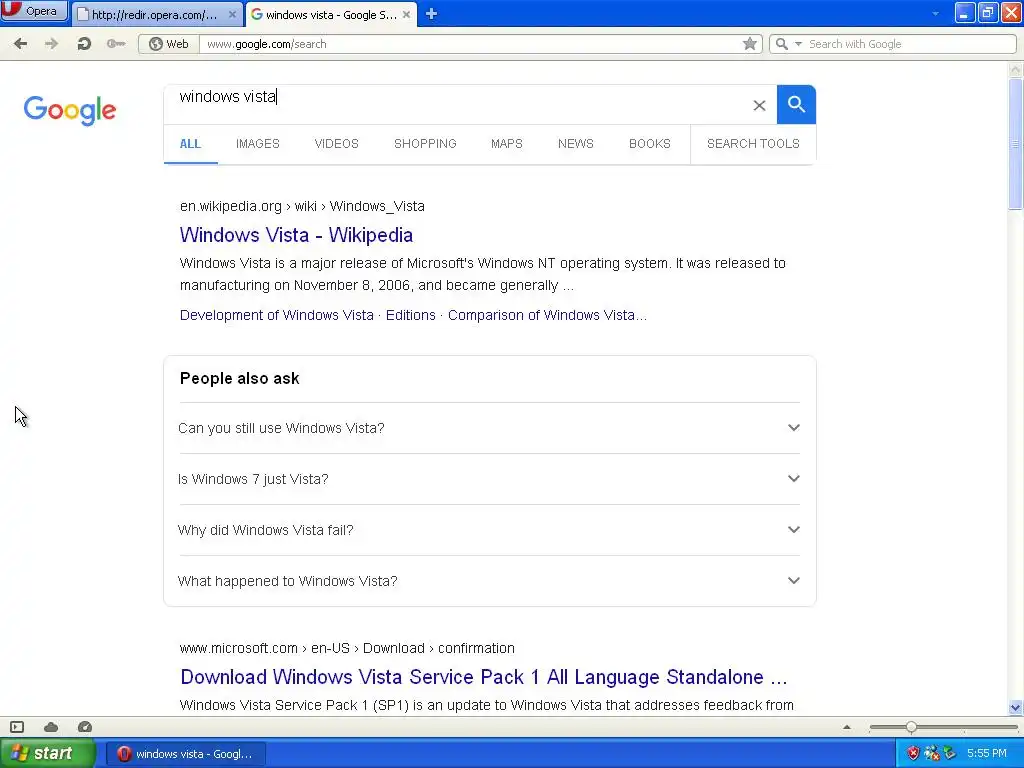Click the forward navigation arrow
1024x768 pixels.
[51, 44]
